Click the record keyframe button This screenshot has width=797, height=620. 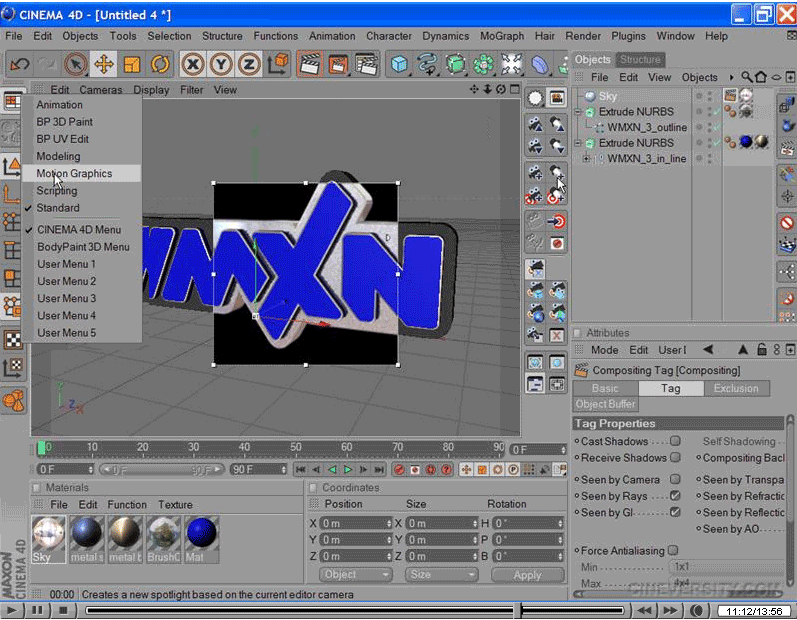click(x=399, y=470)
